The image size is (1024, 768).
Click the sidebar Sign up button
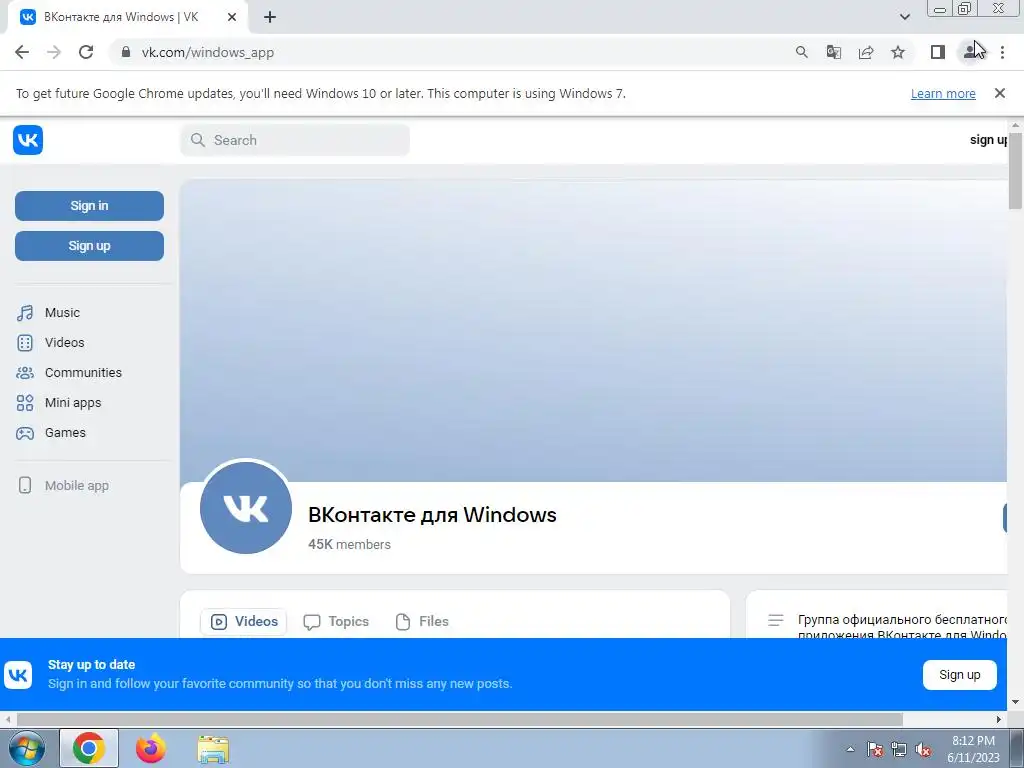pos(89,246)
